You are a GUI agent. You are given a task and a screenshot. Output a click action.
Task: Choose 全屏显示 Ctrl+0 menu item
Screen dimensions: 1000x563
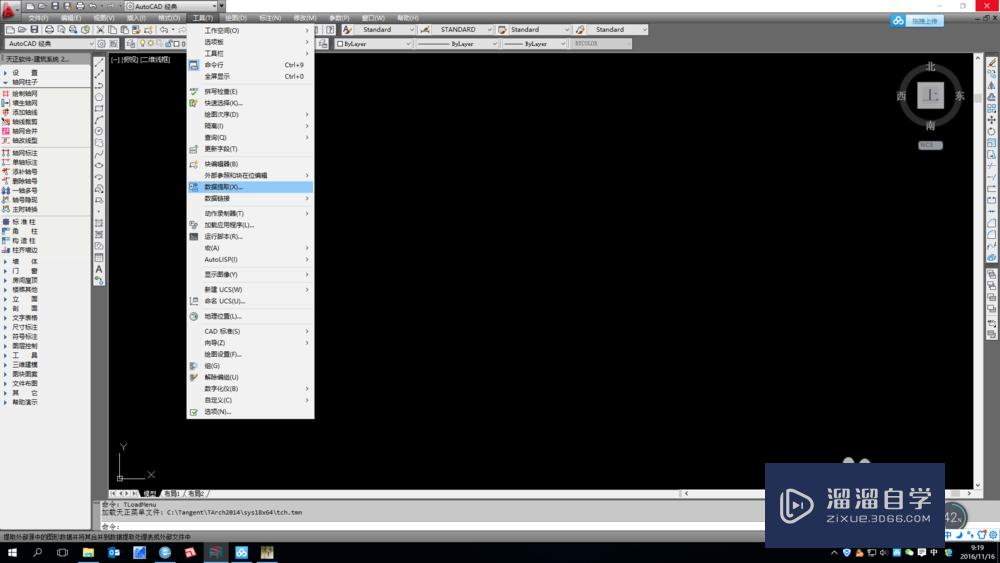pos(250,76)
